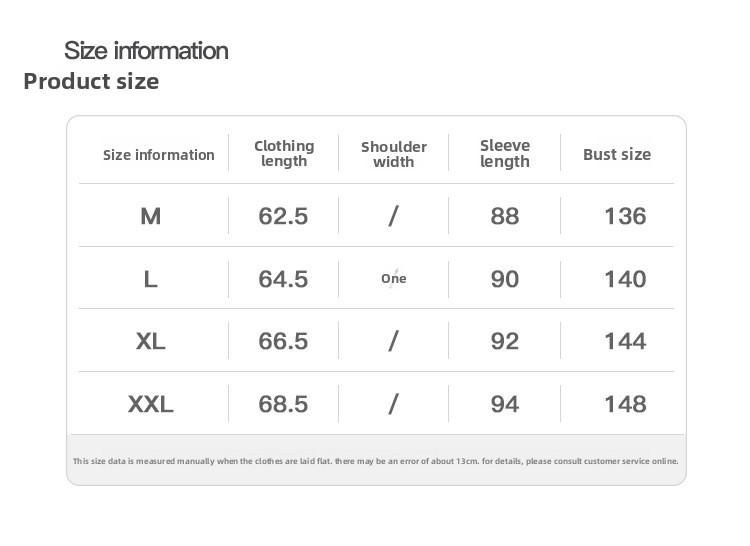750x546 pixels.
Task: Select the "Shoulder width" column header
Action: pos(393,154)
